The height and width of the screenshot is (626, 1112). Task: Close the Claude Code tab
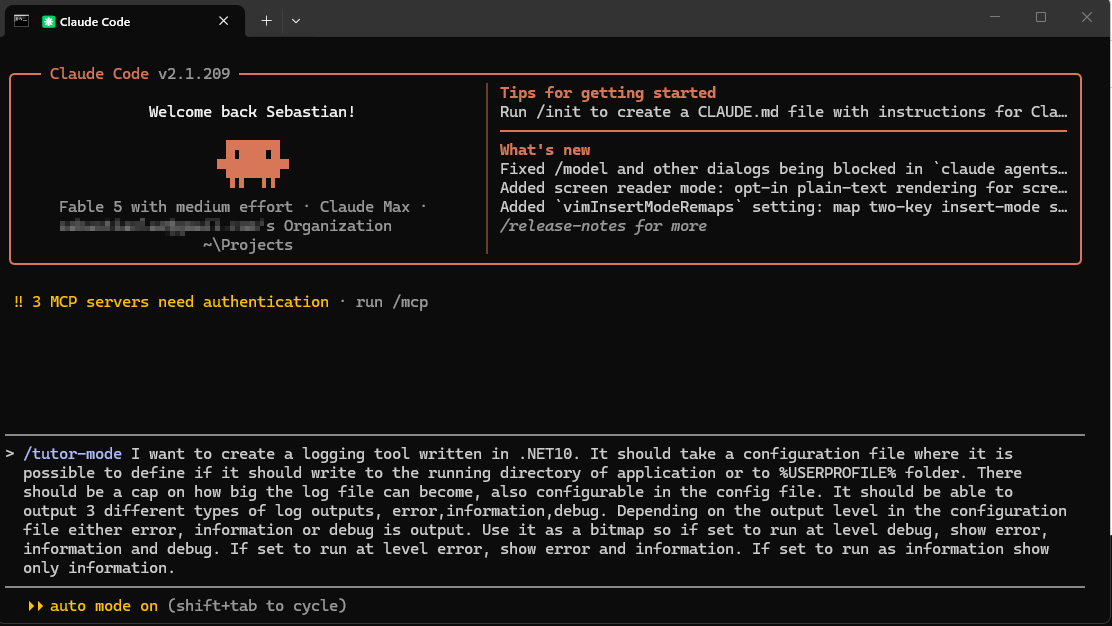coord(223,21)
